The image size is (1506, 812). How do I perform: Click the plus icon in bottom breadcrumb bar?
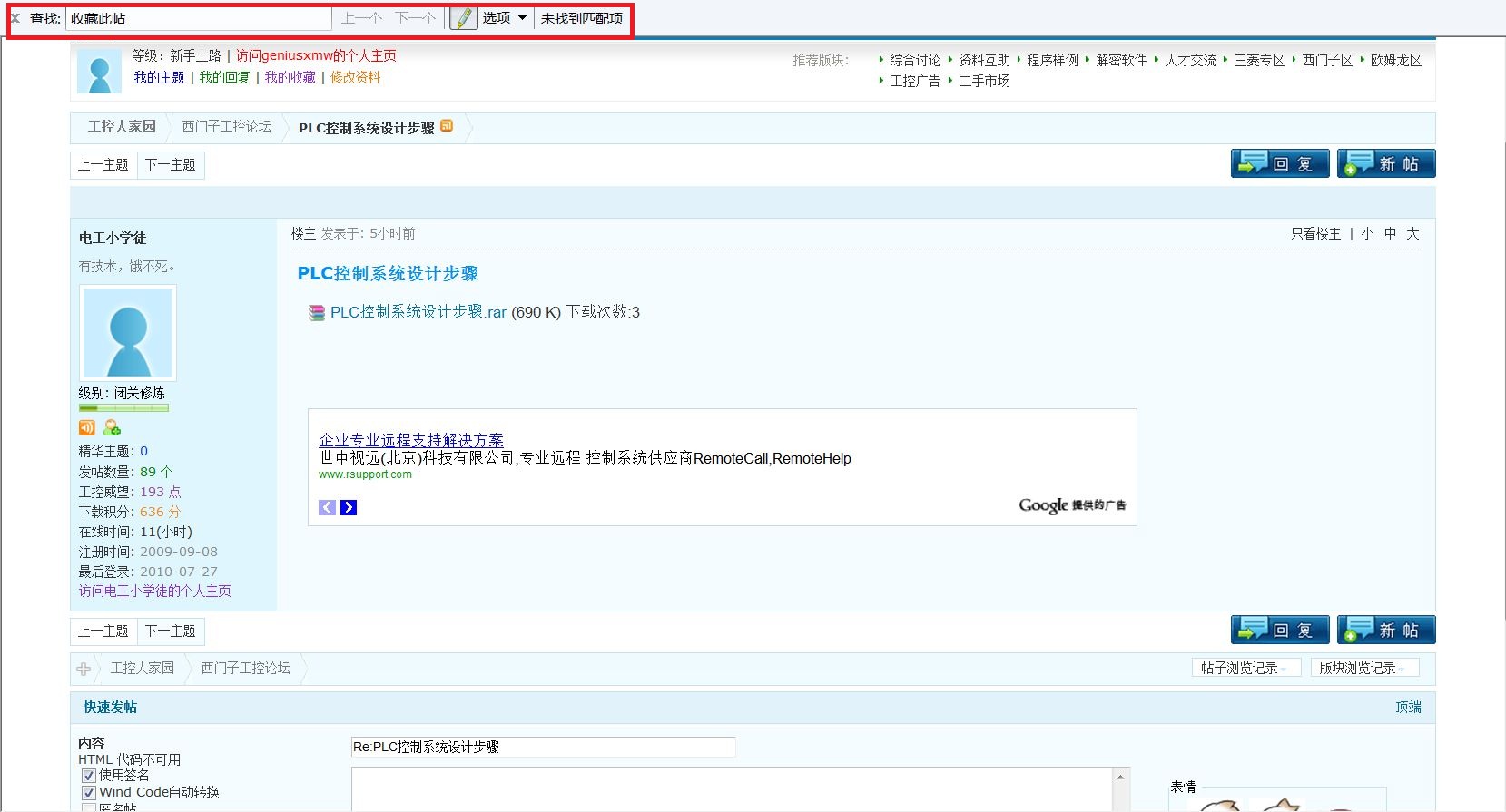[84, 669]
